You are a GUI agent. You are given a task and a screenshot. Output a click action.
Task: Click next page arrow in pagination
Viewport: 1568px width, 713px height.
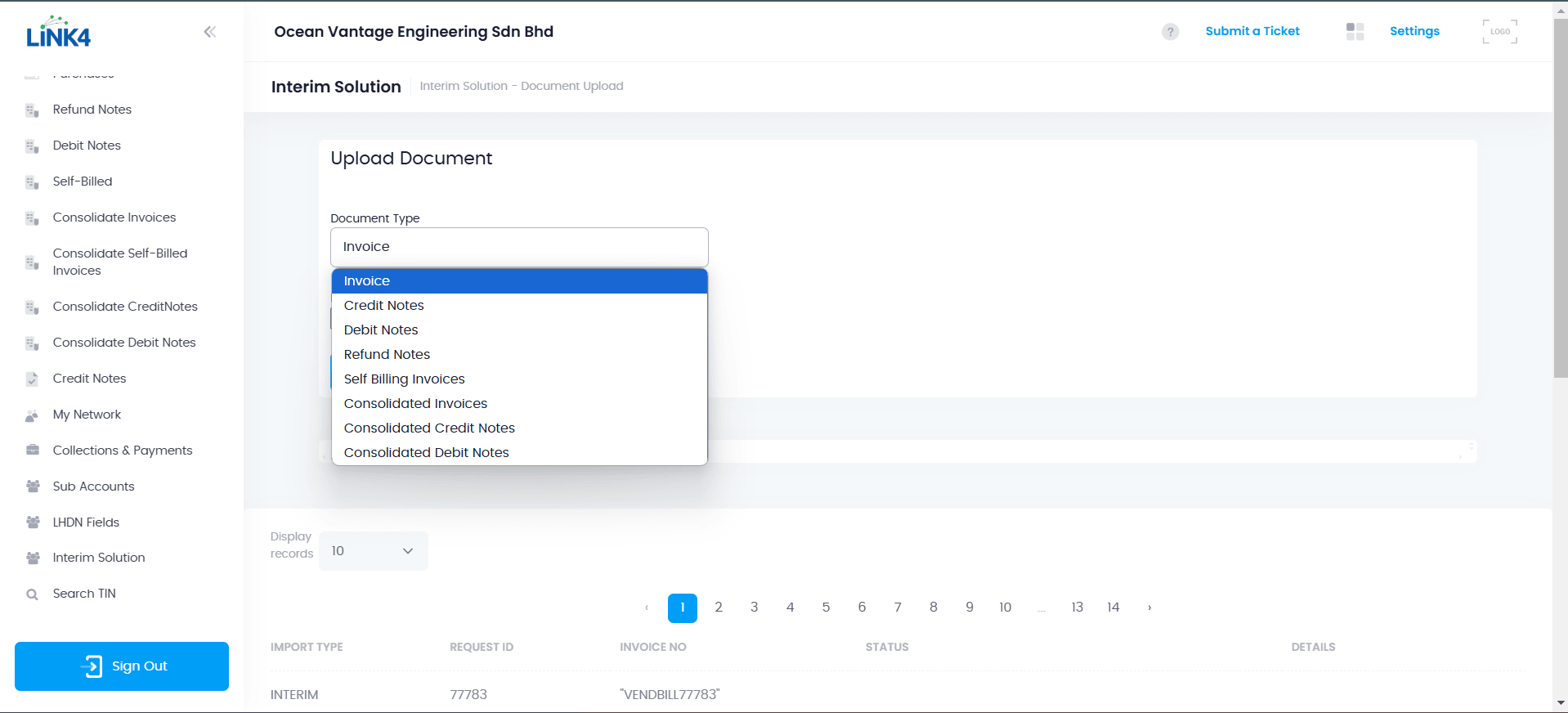pos(1149,608)
